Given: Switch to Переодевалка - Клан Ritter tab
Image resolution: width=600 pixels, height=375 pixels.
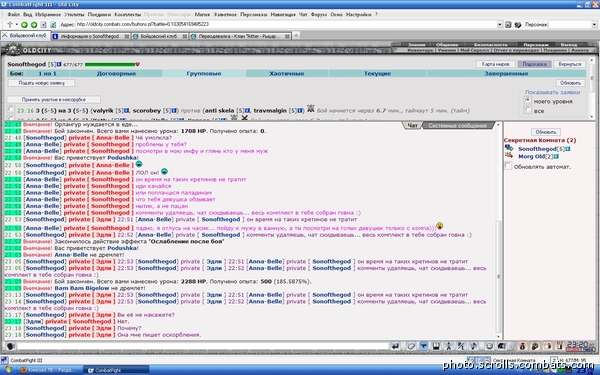Looking at the screenshot, I should (x=240, y=36).
